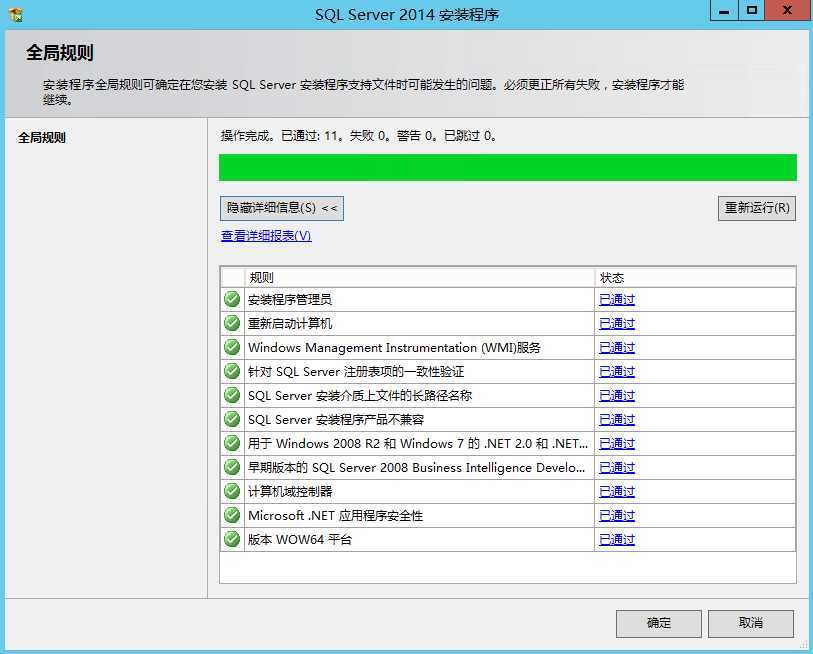Screen dimensions: 813x654
Task: Select 用于 Windows 2008 R2 rule text
Action: [418, 444]
